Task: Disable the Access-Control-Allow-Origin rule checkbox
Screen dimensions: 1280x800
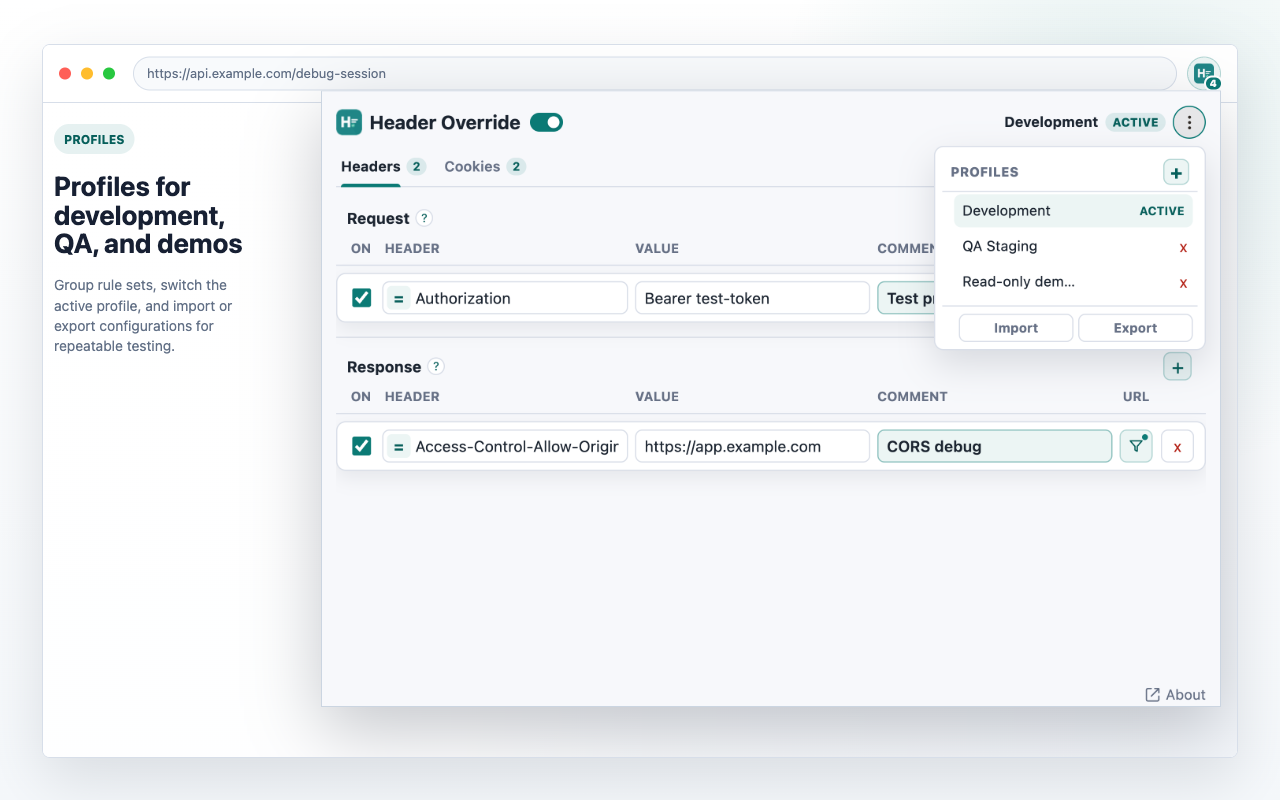Action: pos(362,446)
